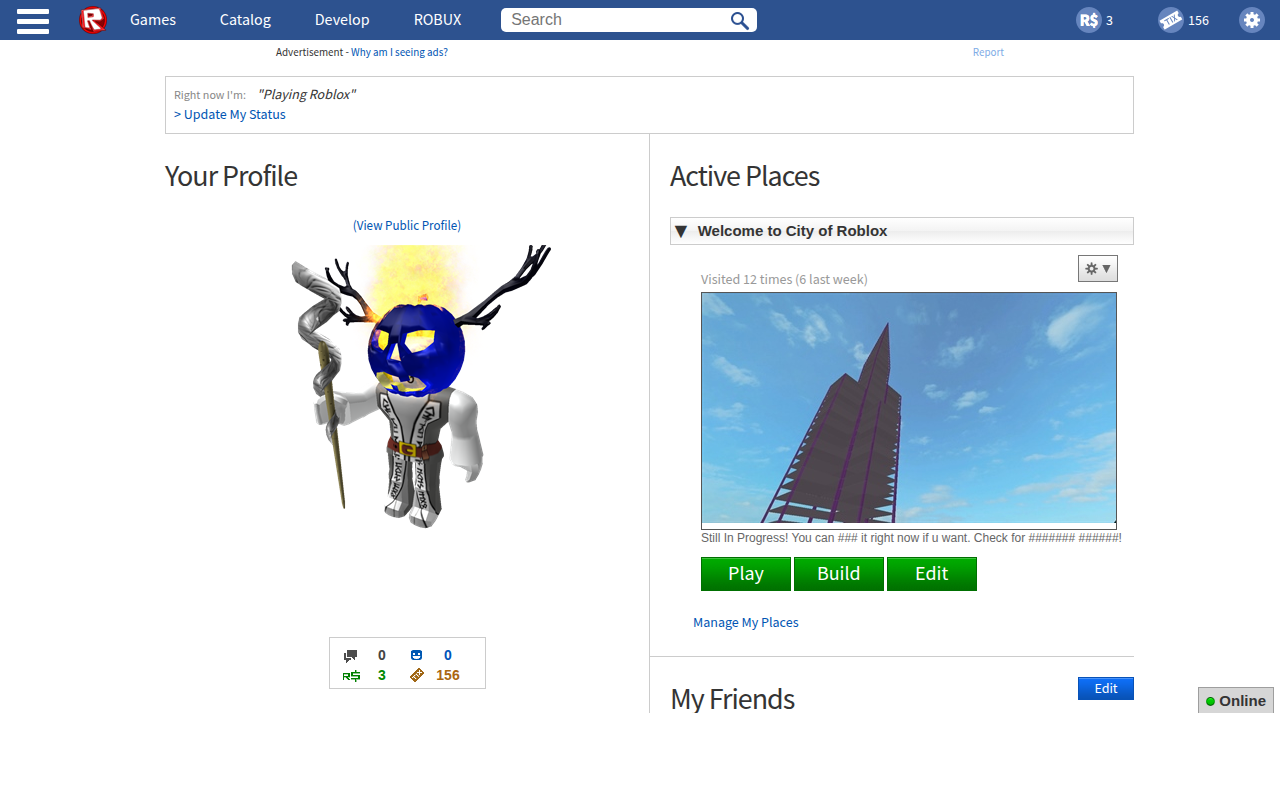The width and height of the screenshot is (1280, 800).
Task: Click the avatar character image
Action: tap(421, 386)
